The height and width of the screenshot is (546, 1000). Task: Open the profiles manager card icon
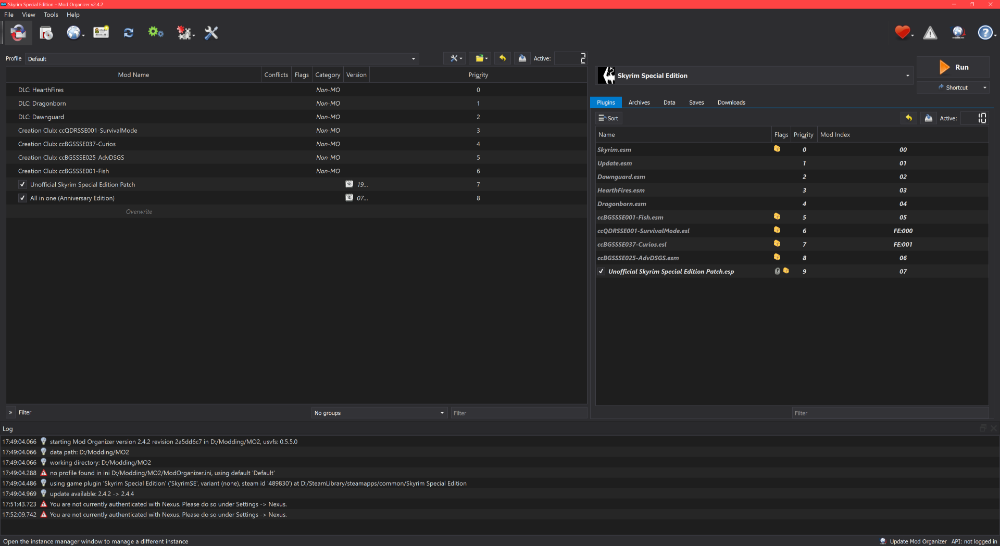101,33
